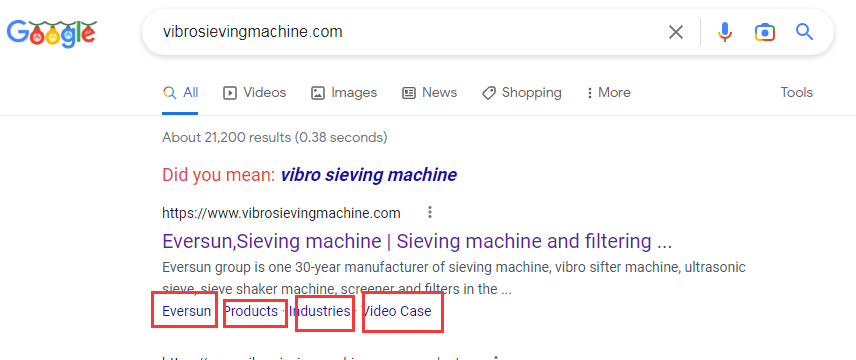The height and width of the screenshot is (360, 856).
Task: Visit the Video Case sitelink
Action: click(397, 311)
